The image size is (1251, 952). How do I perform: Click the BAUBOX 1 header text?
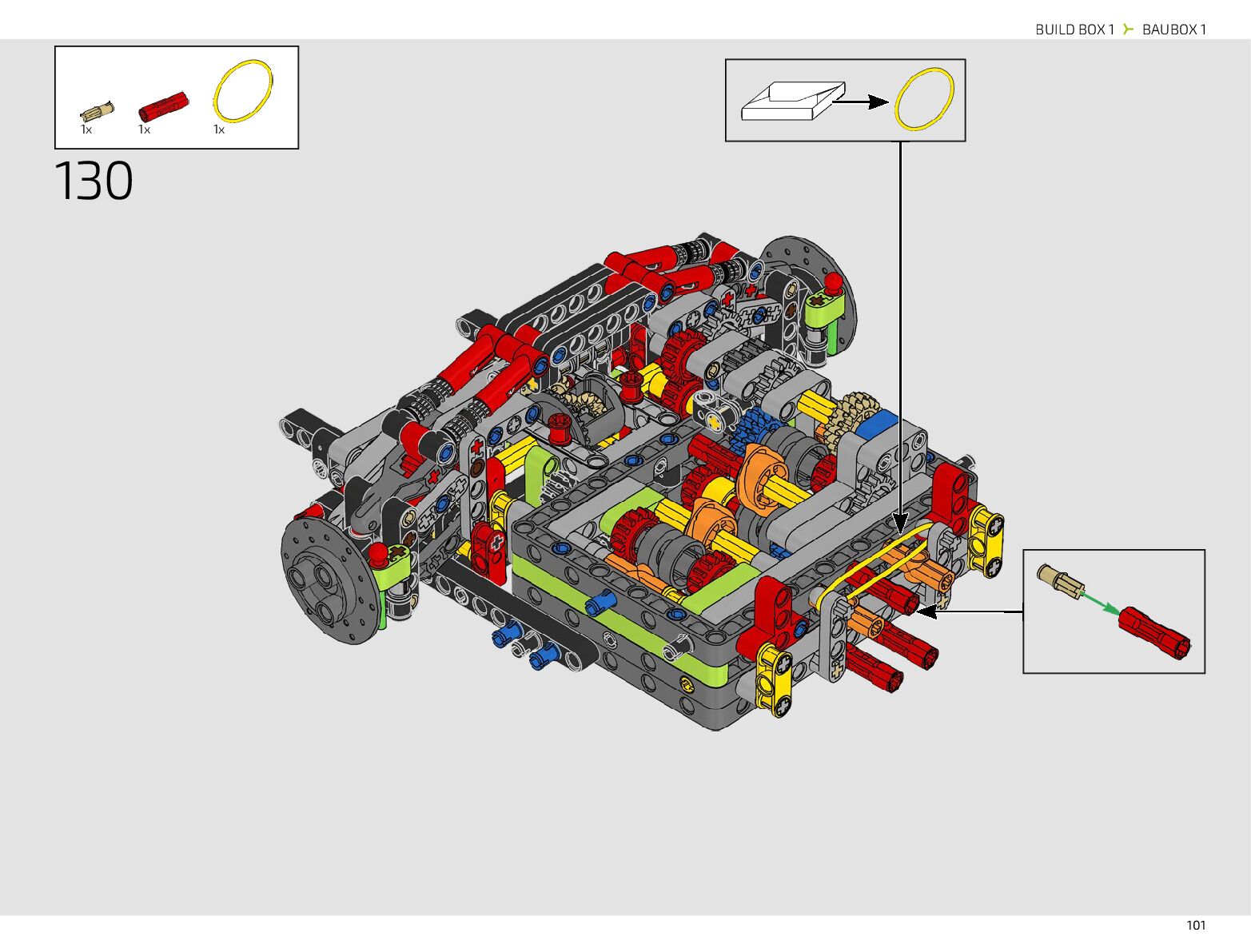click(x=1173, y=30)
